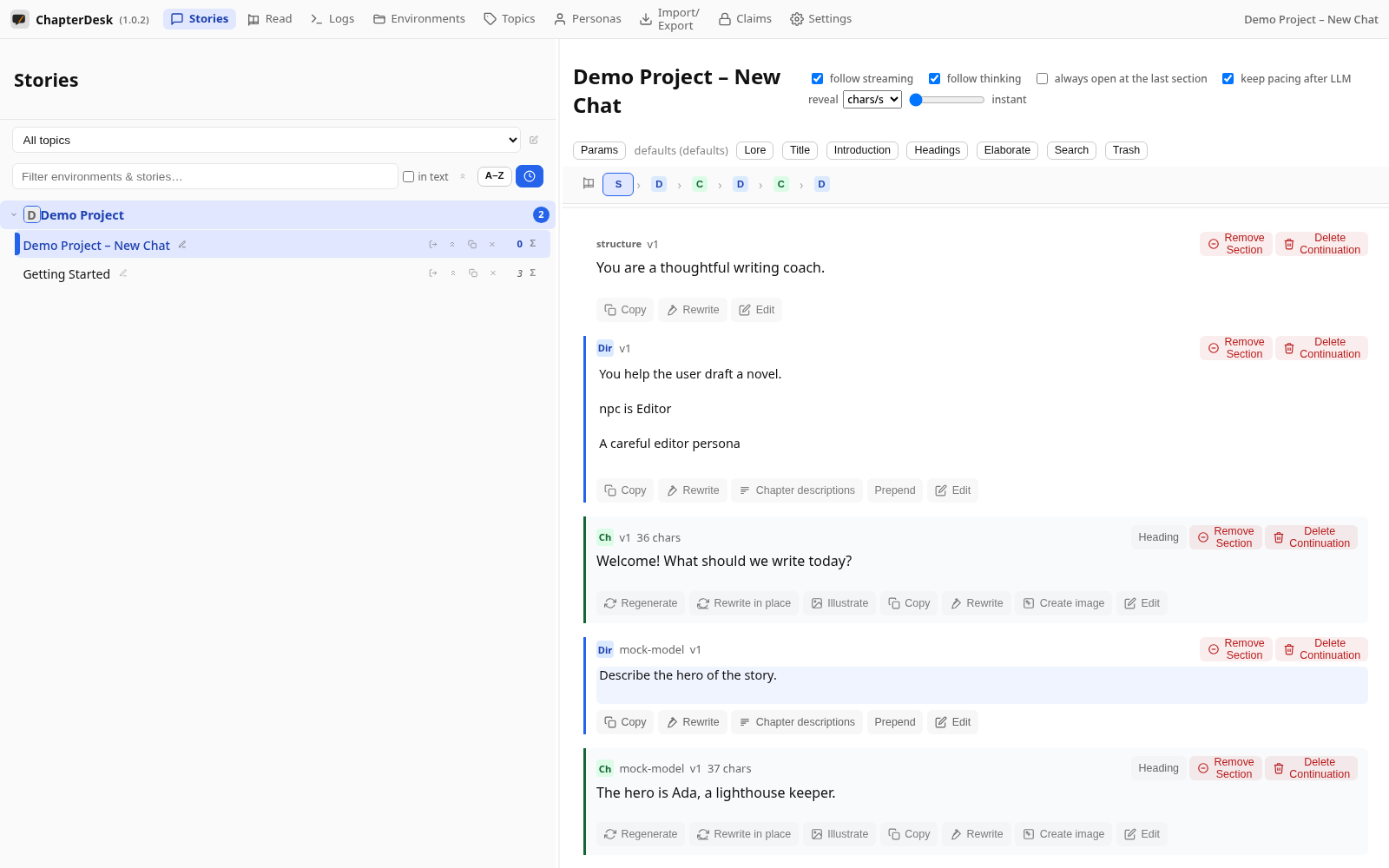Screen dimensions: 1389x868
Task: Open the Personas tab
Action: (x=588, y=19)
